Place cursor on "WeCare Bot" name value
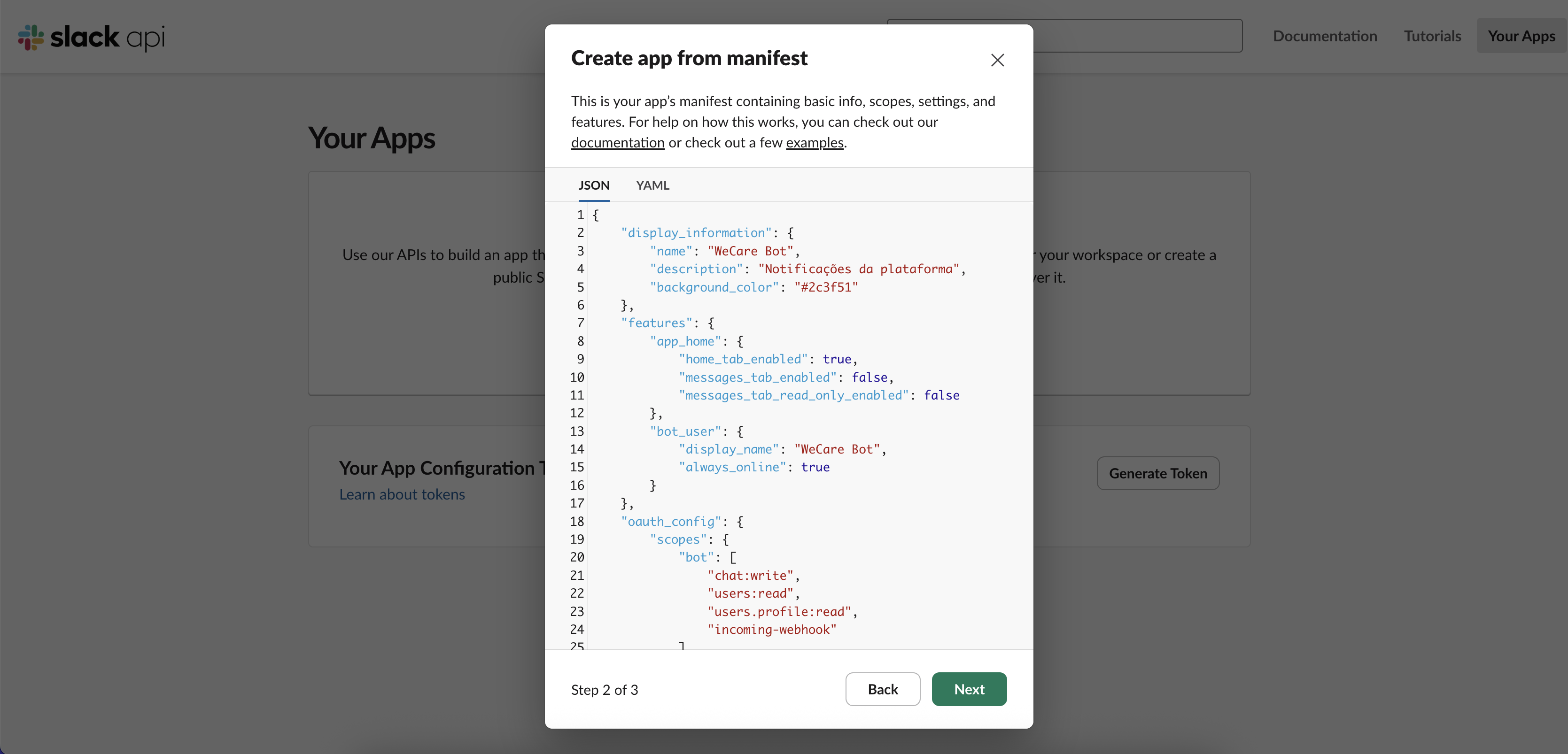The height and width of the screenshot is (754, 1568). tap(751, 251)
